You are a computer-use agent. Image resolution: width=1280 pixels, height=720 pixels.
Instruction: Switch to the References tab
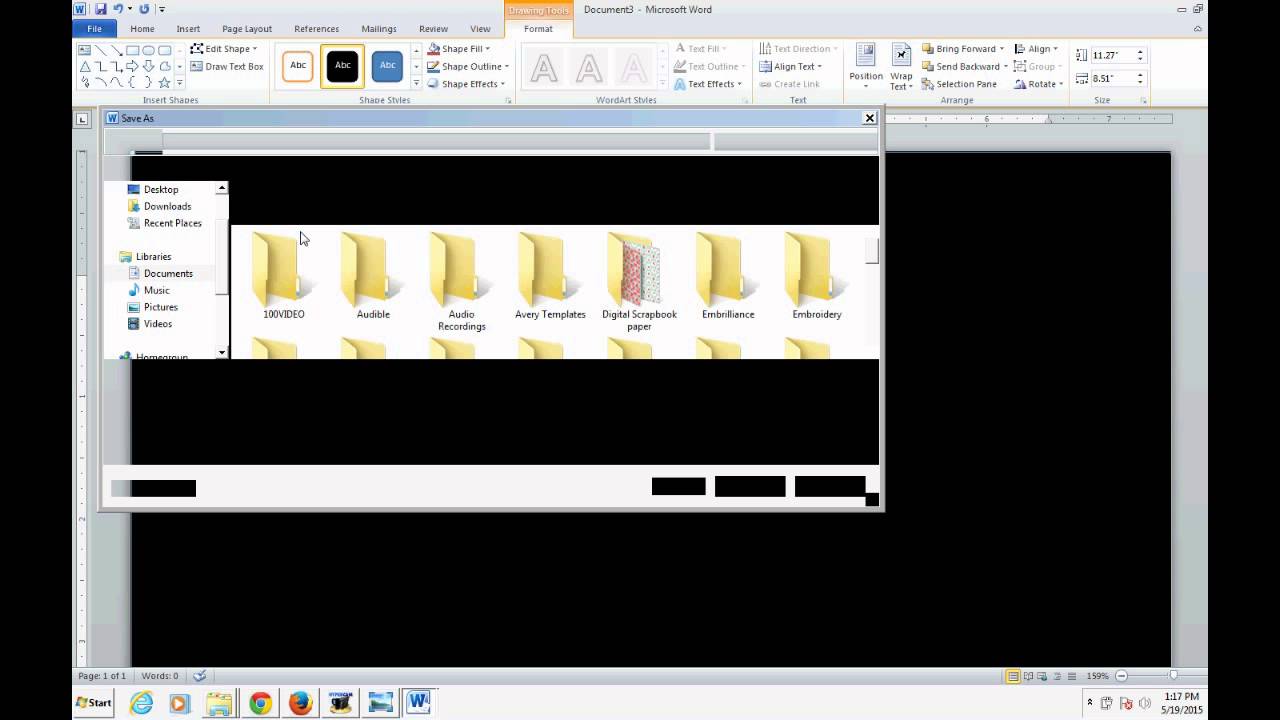pos(316,29)
